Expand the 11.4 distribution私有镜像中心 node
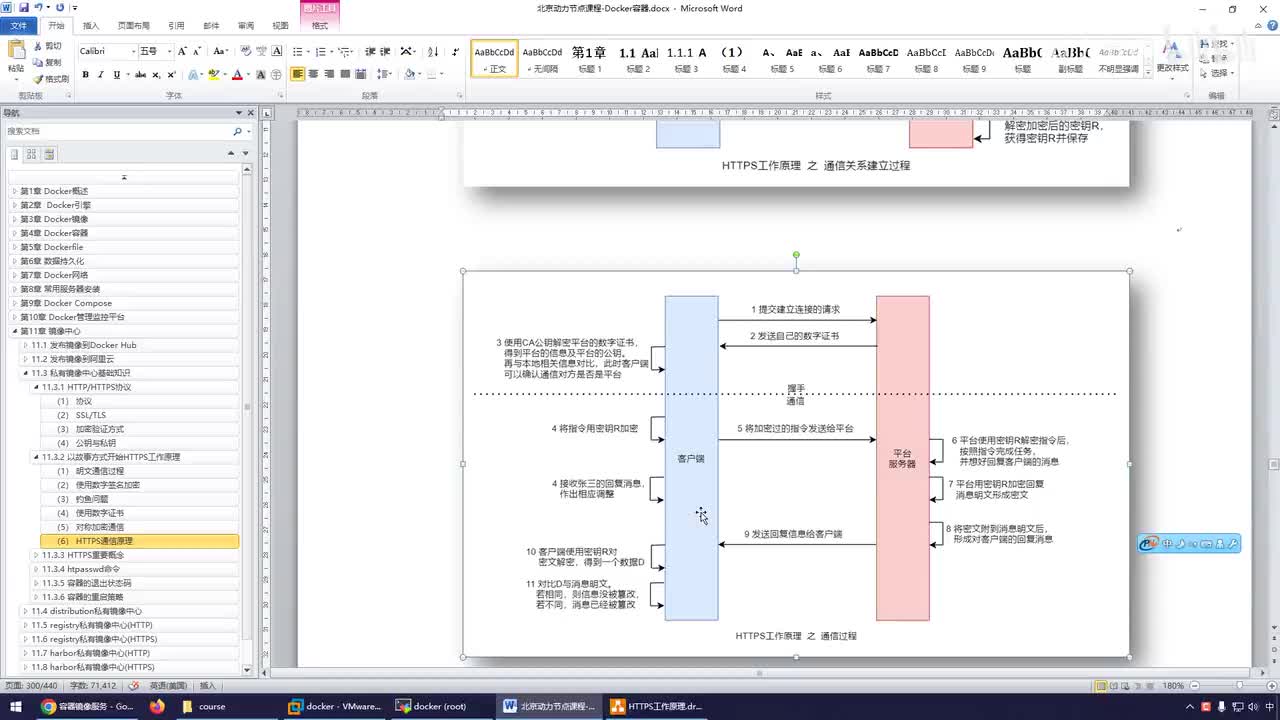1280x720 pixels. (25, 611)
